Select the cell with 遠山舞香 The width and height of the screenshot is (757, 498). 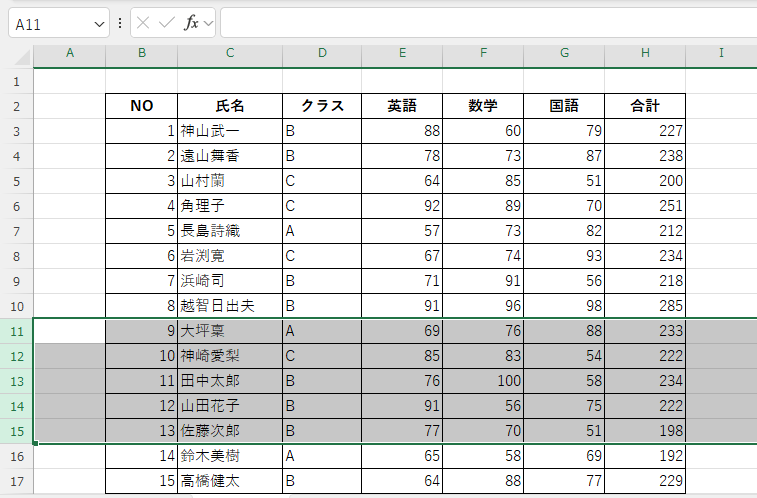pyautogui.click(x=230, y=156)
